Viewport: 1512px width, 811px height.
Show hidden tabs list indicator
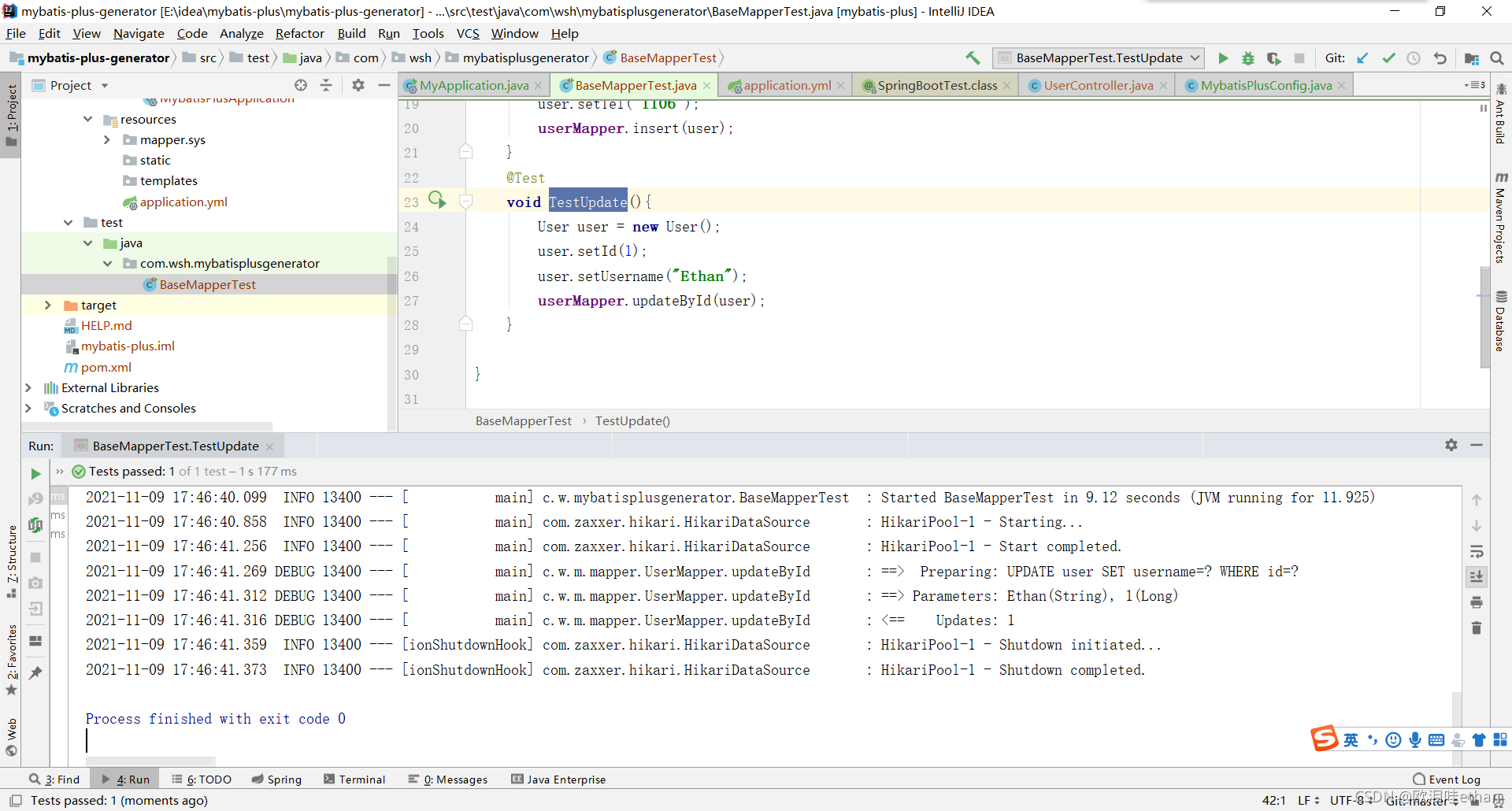pos(1474,85)
